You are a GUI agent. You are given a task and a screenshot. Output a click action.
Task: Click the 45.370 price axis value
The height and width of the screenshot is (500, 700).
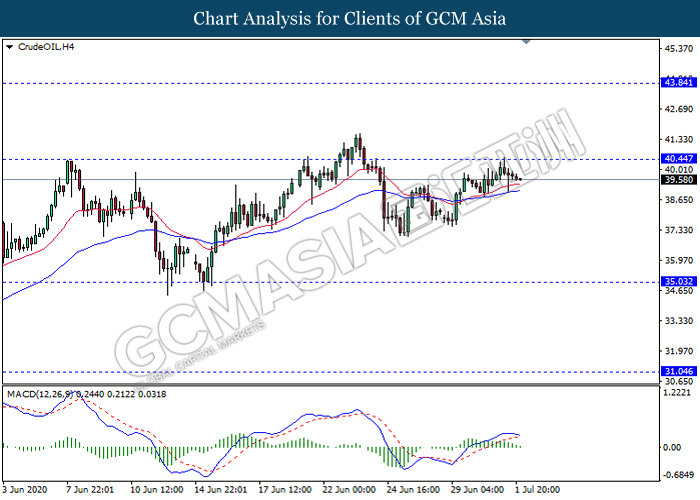[679, 49]
